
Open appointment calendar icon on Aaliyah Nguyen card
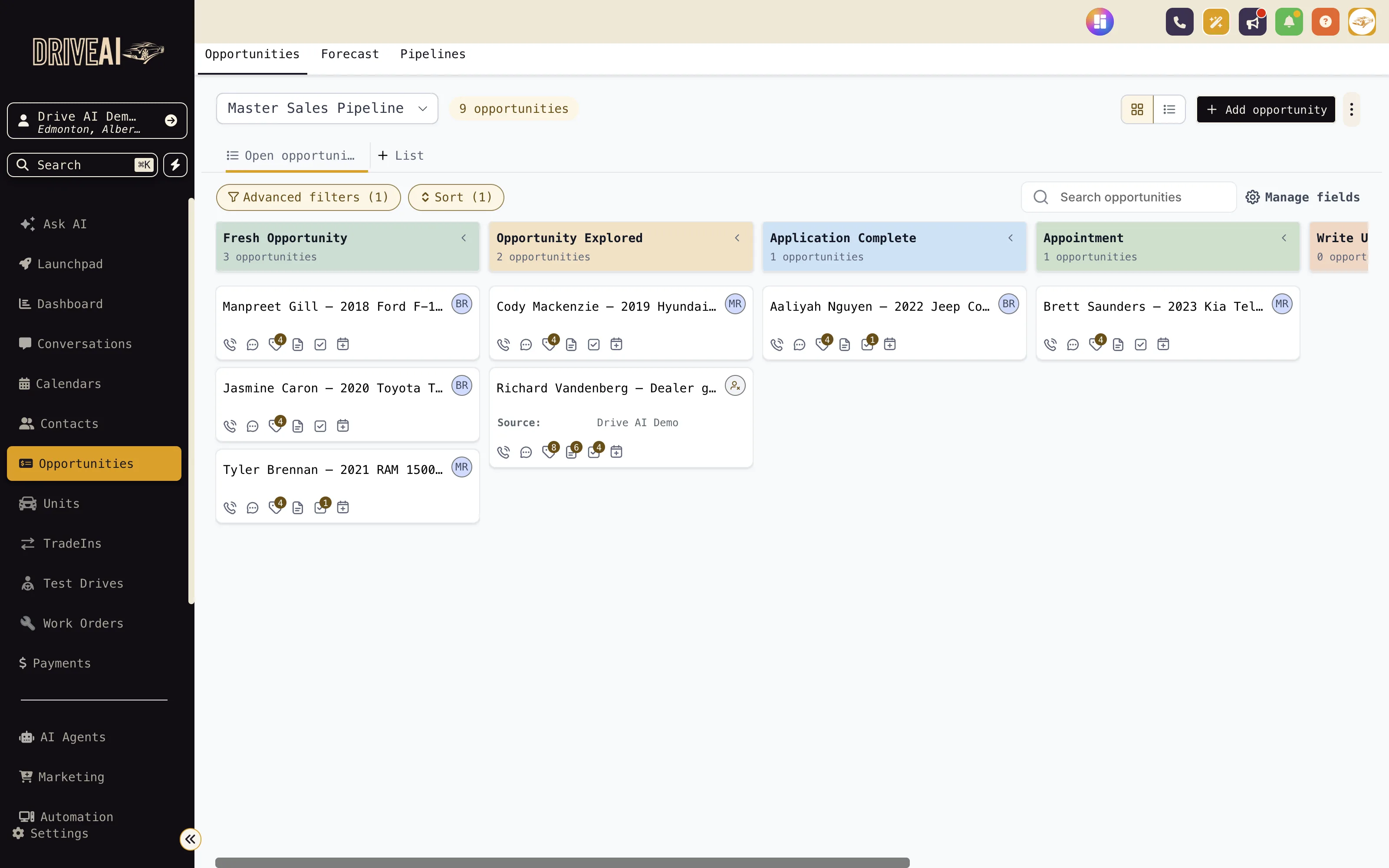890,345
